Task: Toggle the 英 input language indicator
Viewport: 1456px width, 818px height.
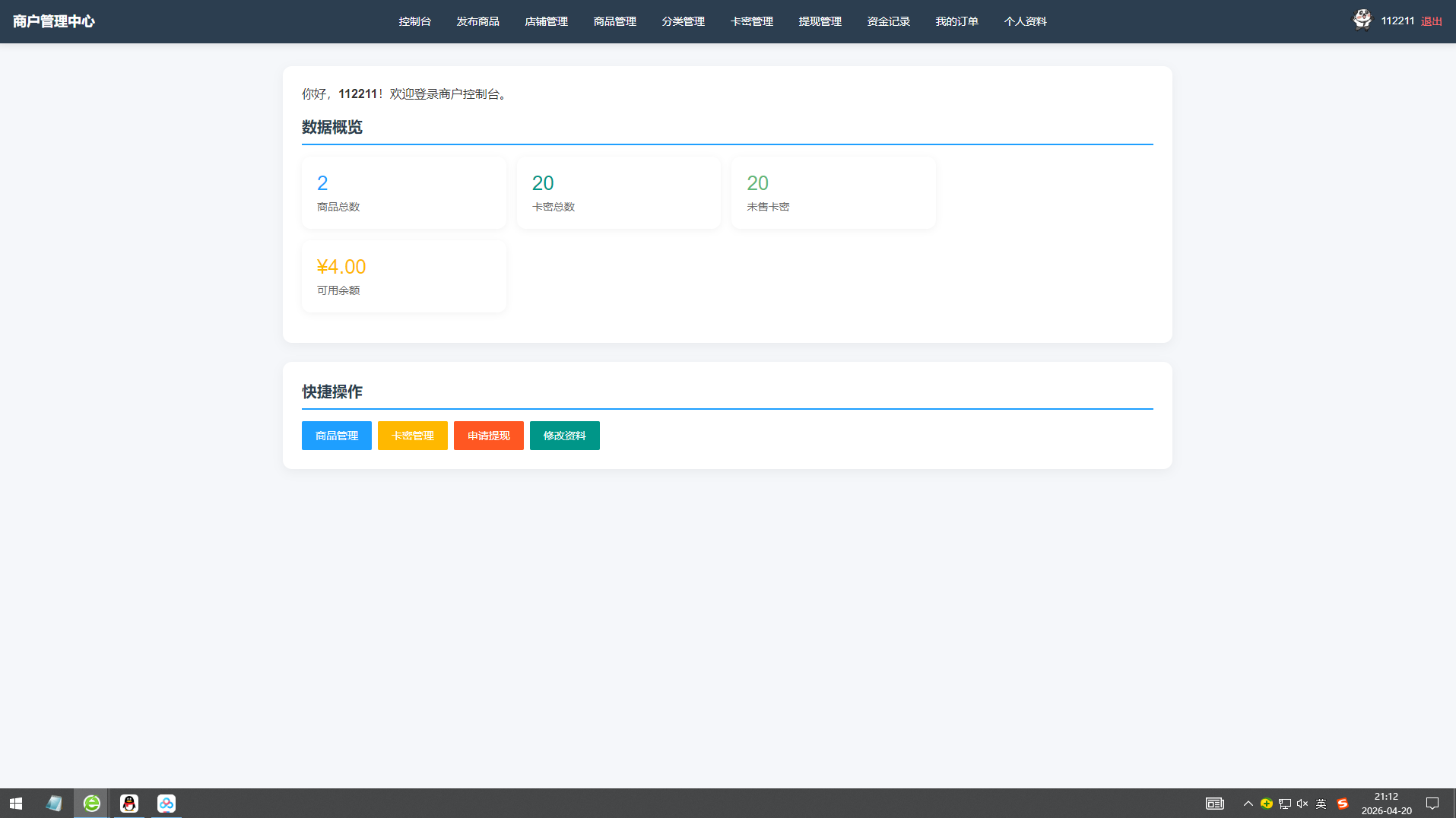Action: point(1321,804)
